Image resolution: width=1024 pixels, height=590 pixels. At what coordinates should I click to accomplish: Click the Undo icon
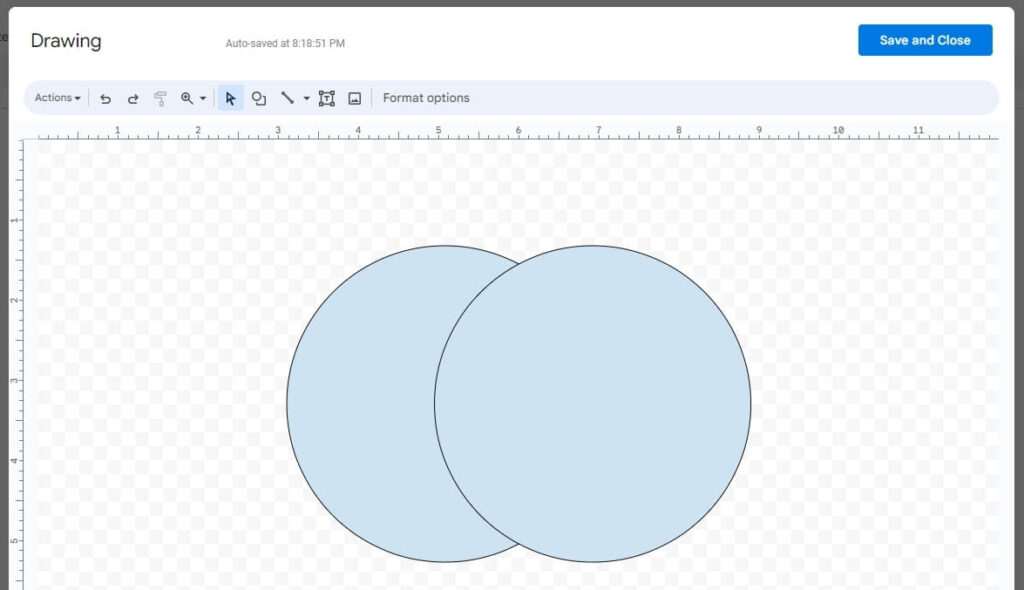106,97
